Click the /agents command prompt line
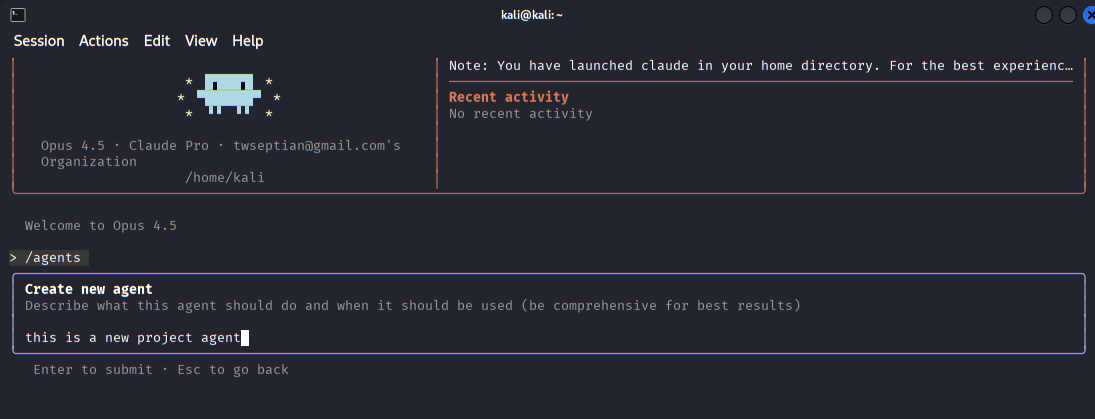This screenshot has height=419, width=1095. (x=52, y=258)
